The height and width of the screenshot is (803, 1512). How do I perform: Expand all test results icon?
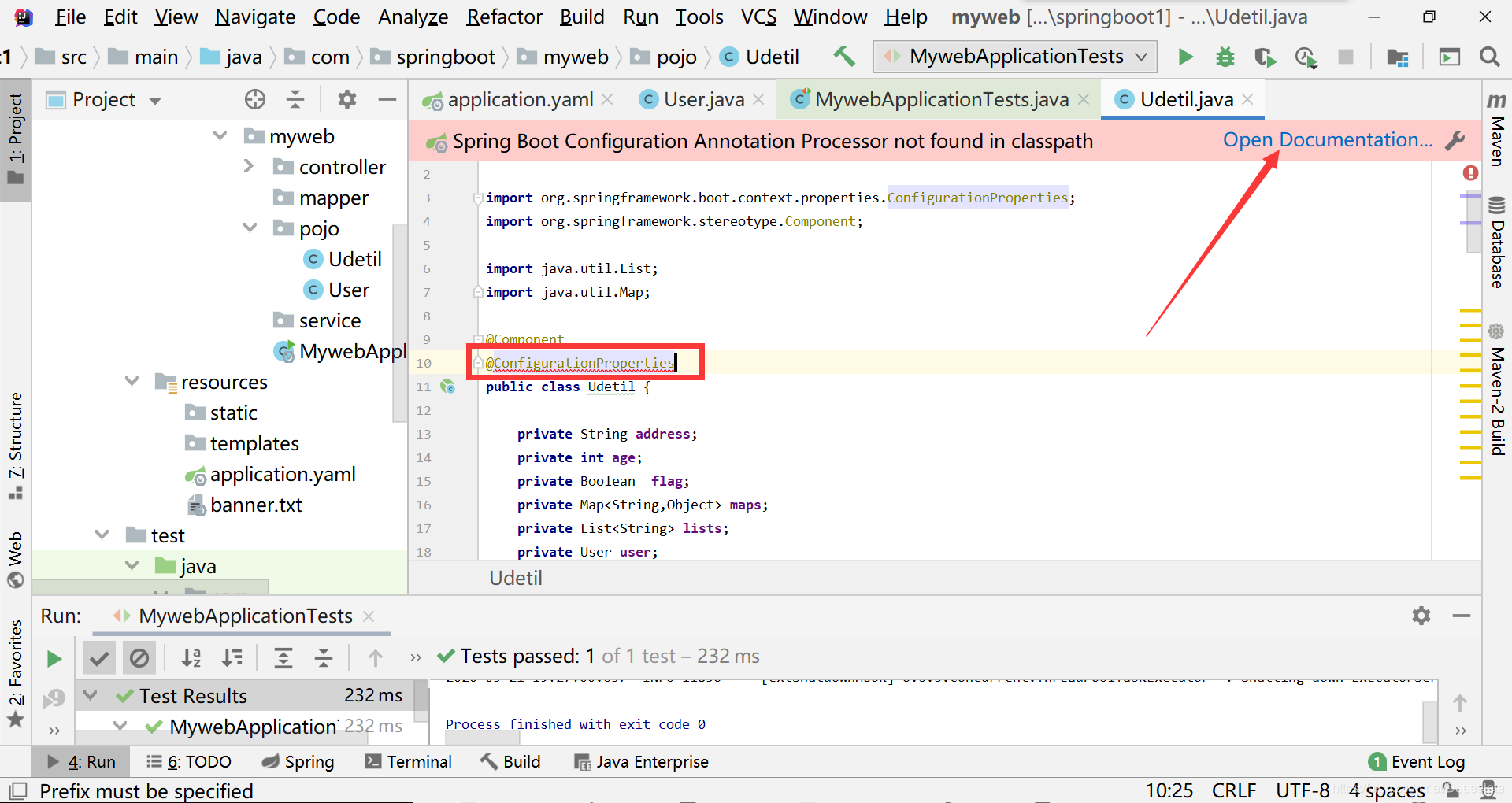pyautogui.click(x=283, y=658)
